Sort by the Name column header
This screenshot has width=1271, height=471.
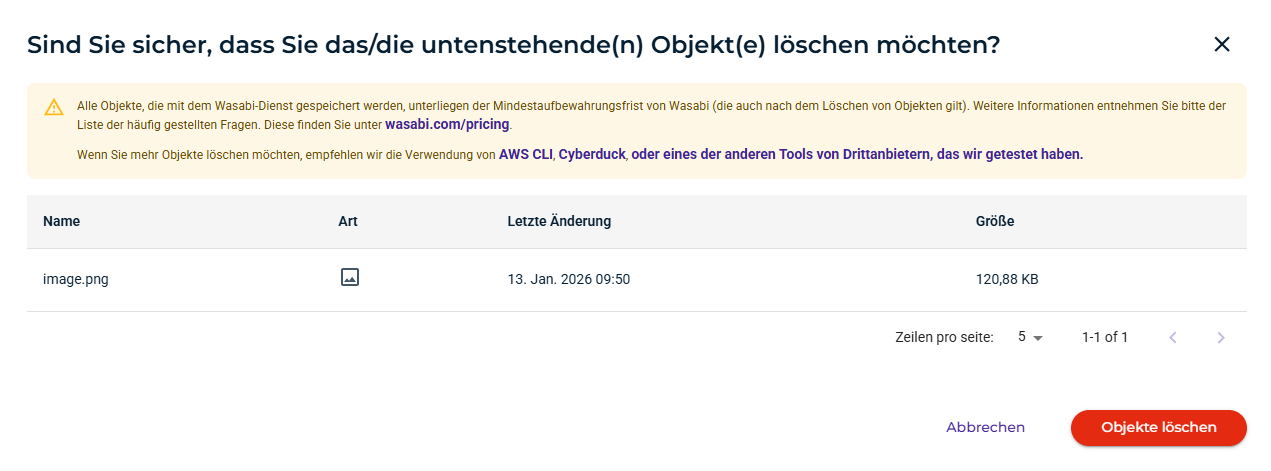[x=62, y=221]
